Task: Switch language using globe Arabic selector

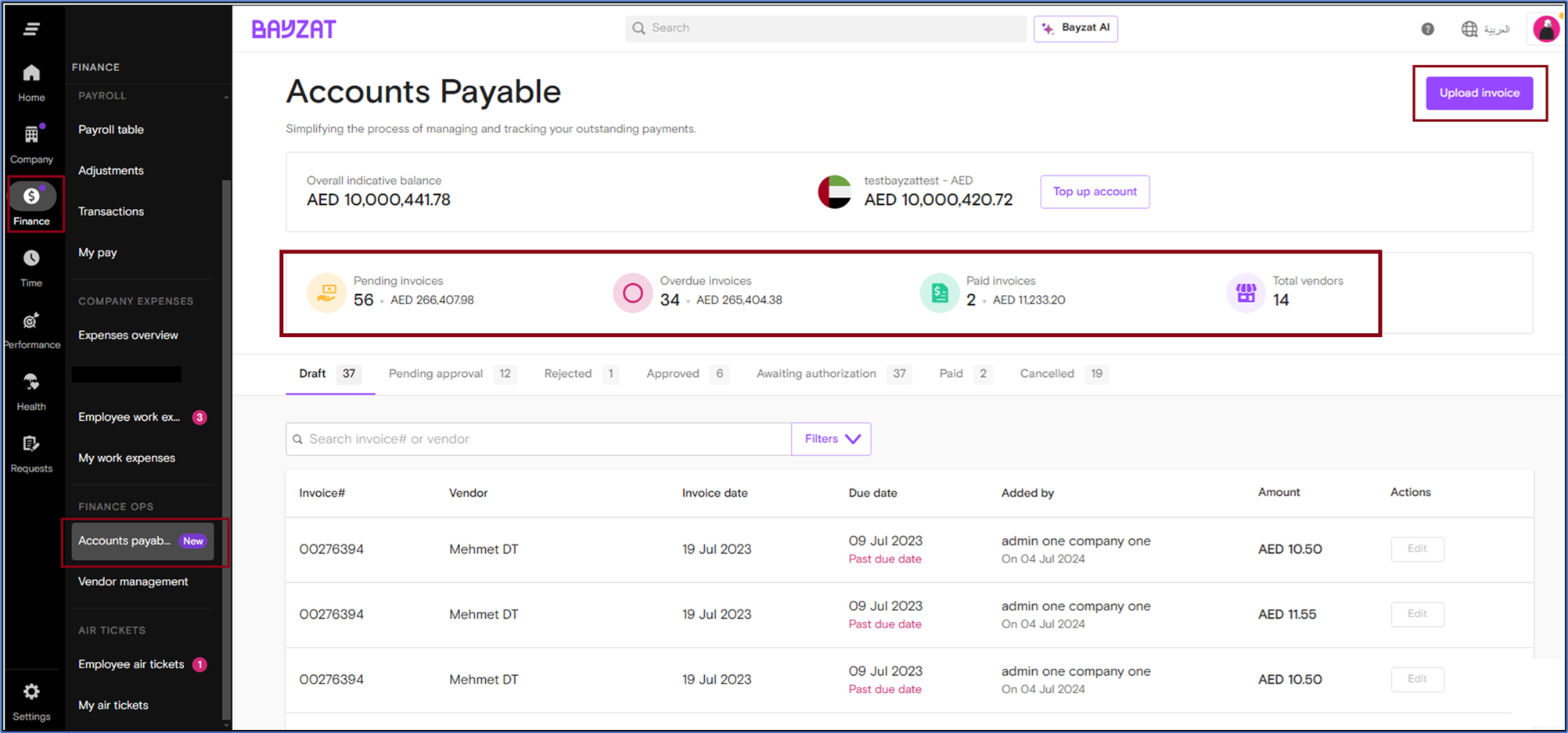Action: pos(1485,29)
